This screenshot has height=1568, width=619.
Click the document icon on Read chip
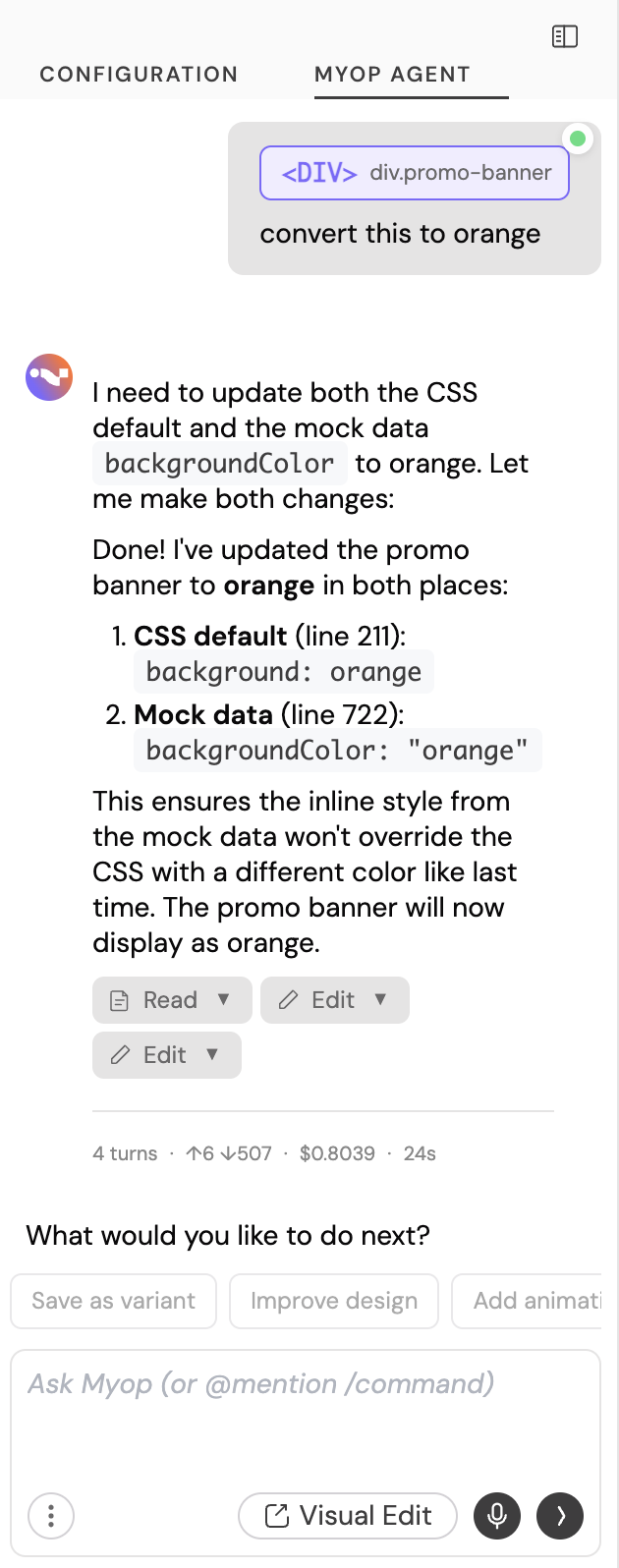click(x=120, y=1001)
